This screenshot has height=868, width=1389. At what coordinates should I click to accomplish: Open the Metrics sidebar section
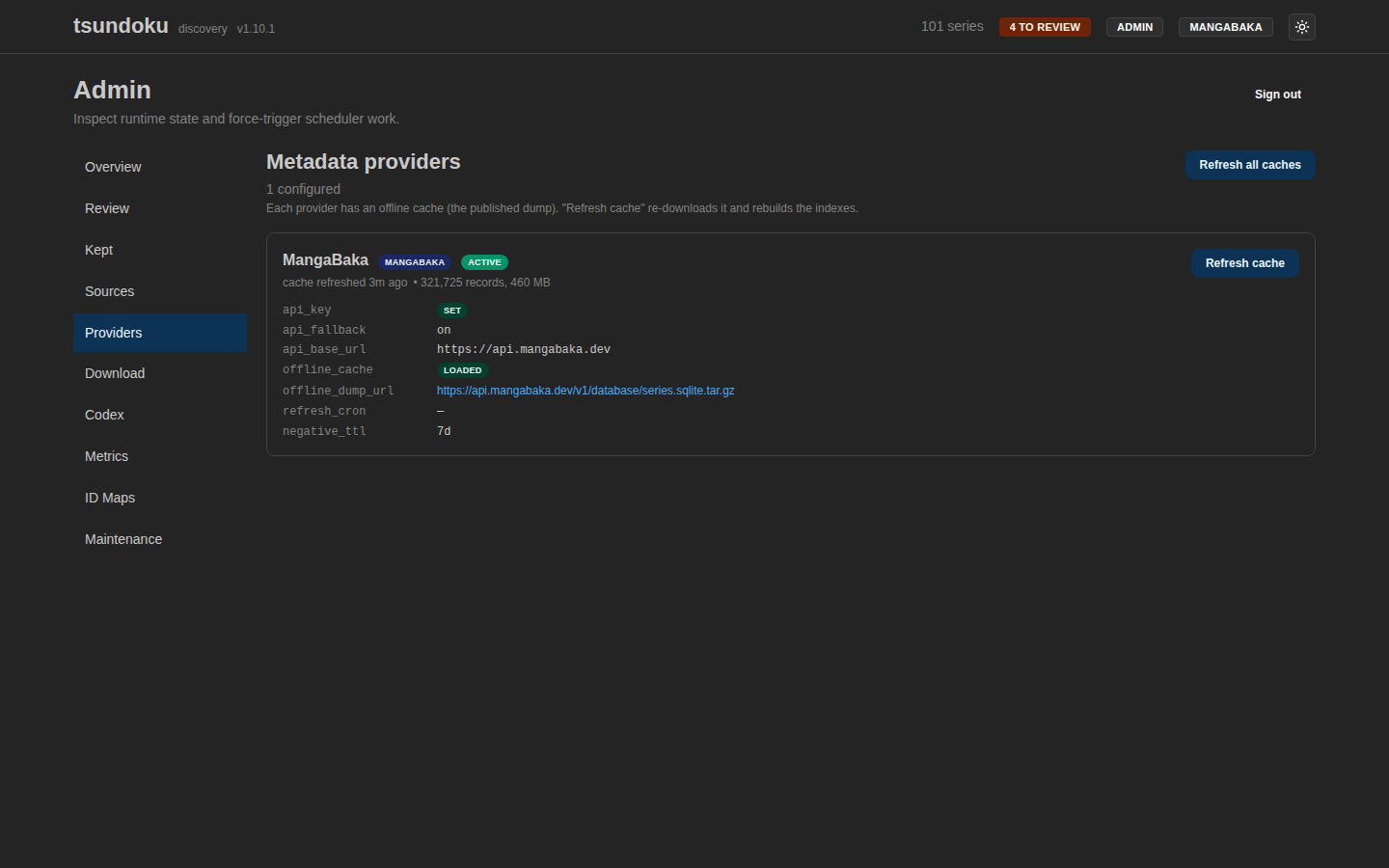tap(160, 456)
